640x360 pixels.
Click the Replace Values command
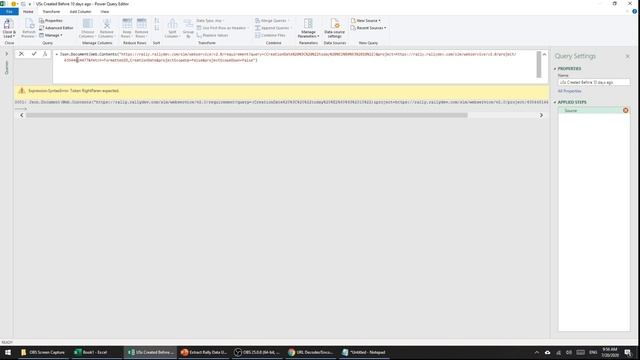[212, 35]
